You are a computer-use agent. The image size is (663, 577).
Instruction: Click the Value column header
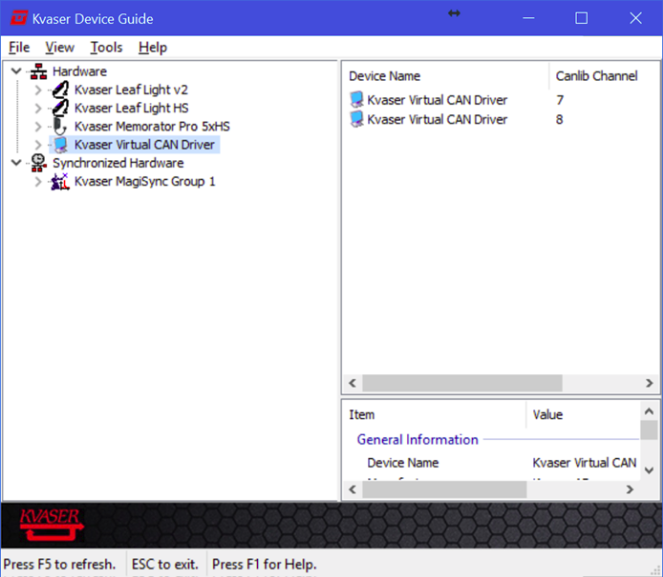click(584, 415)
